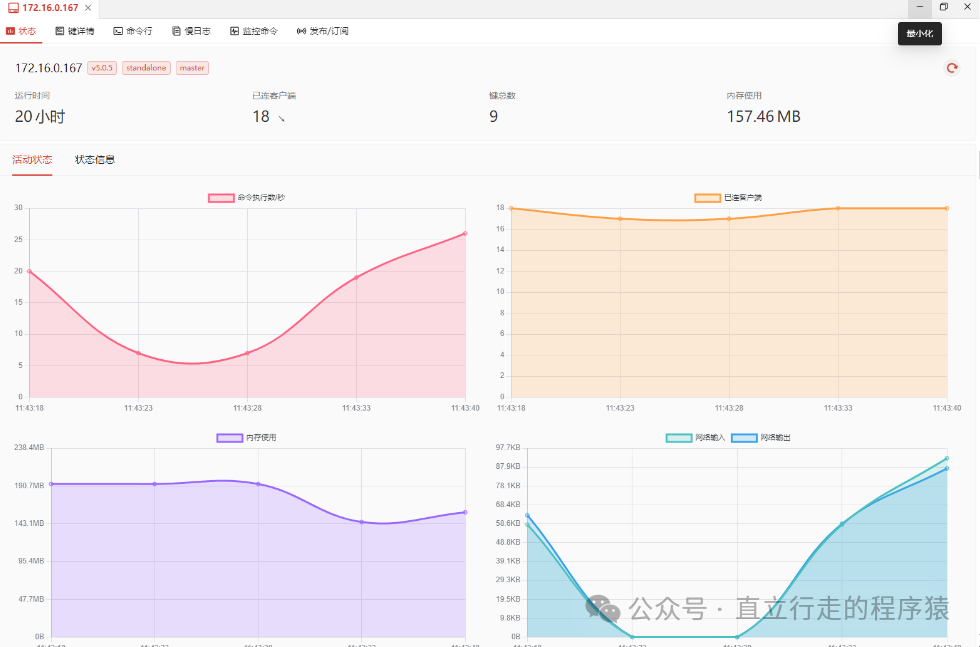Close the 172.16.0.167 connection tab

click(89, 8)
